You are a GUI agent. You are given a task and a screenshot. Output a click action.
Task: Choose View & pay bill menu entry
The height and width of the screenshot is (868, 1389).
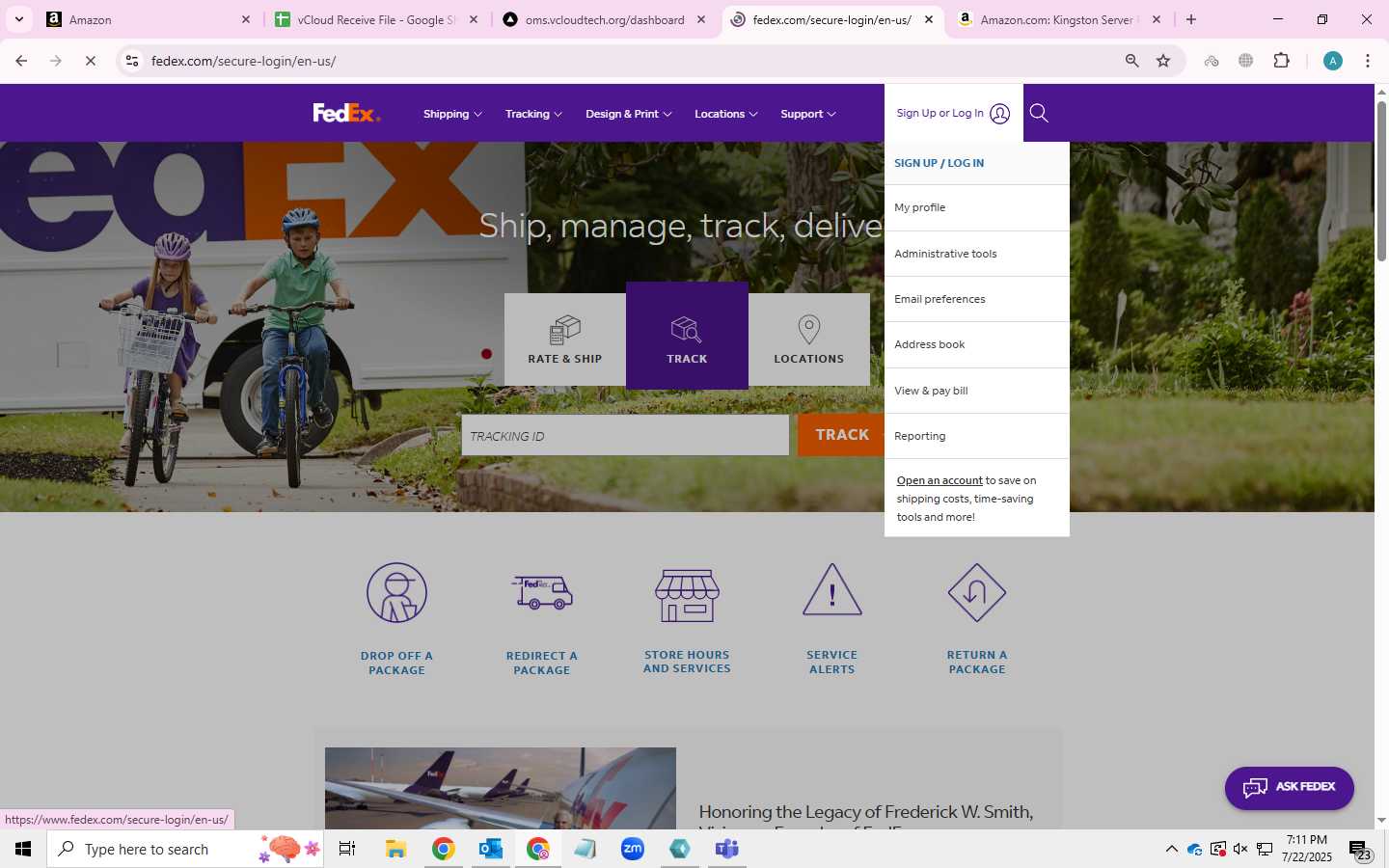976,391
